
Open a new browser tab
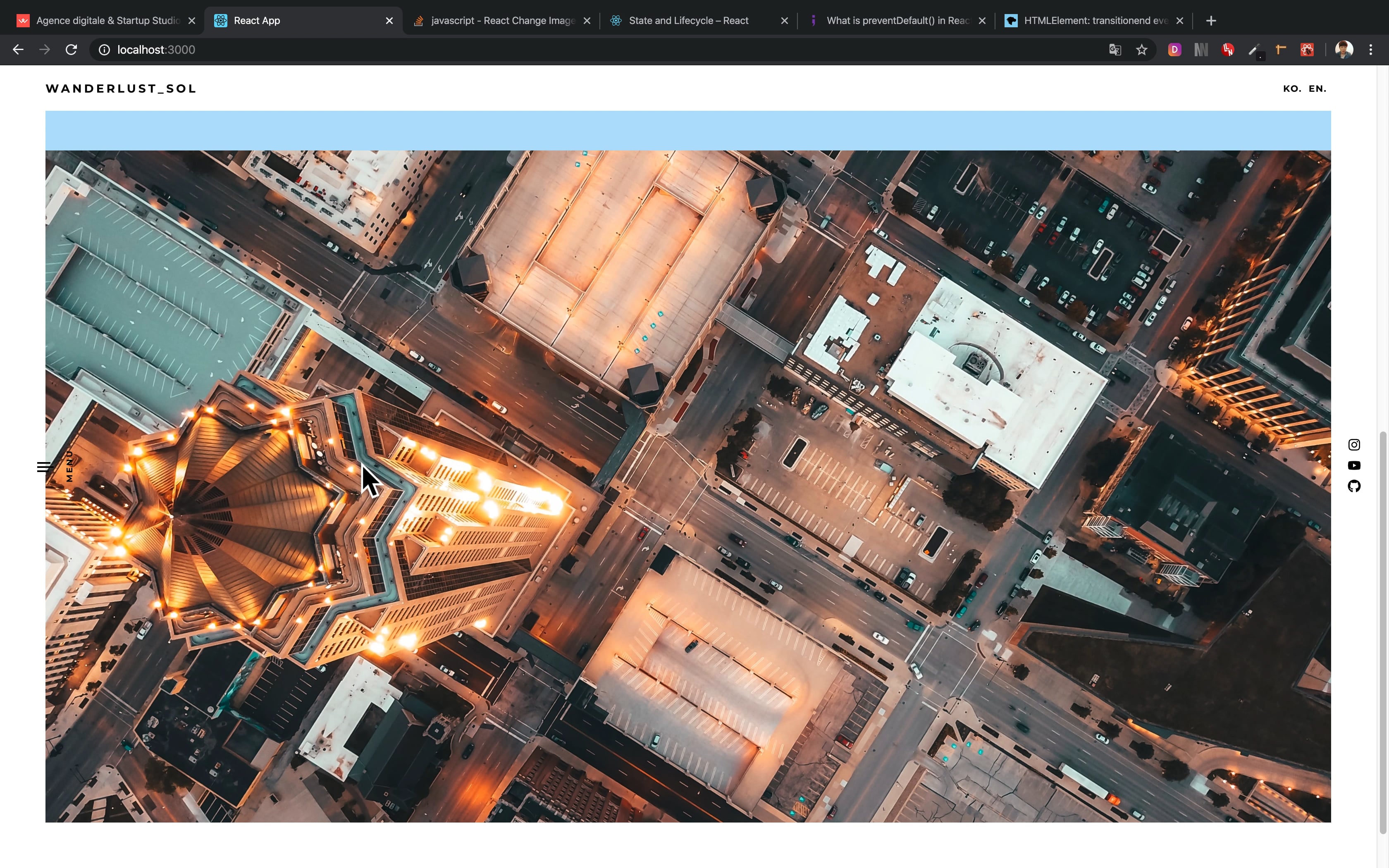click(1211, 21)
